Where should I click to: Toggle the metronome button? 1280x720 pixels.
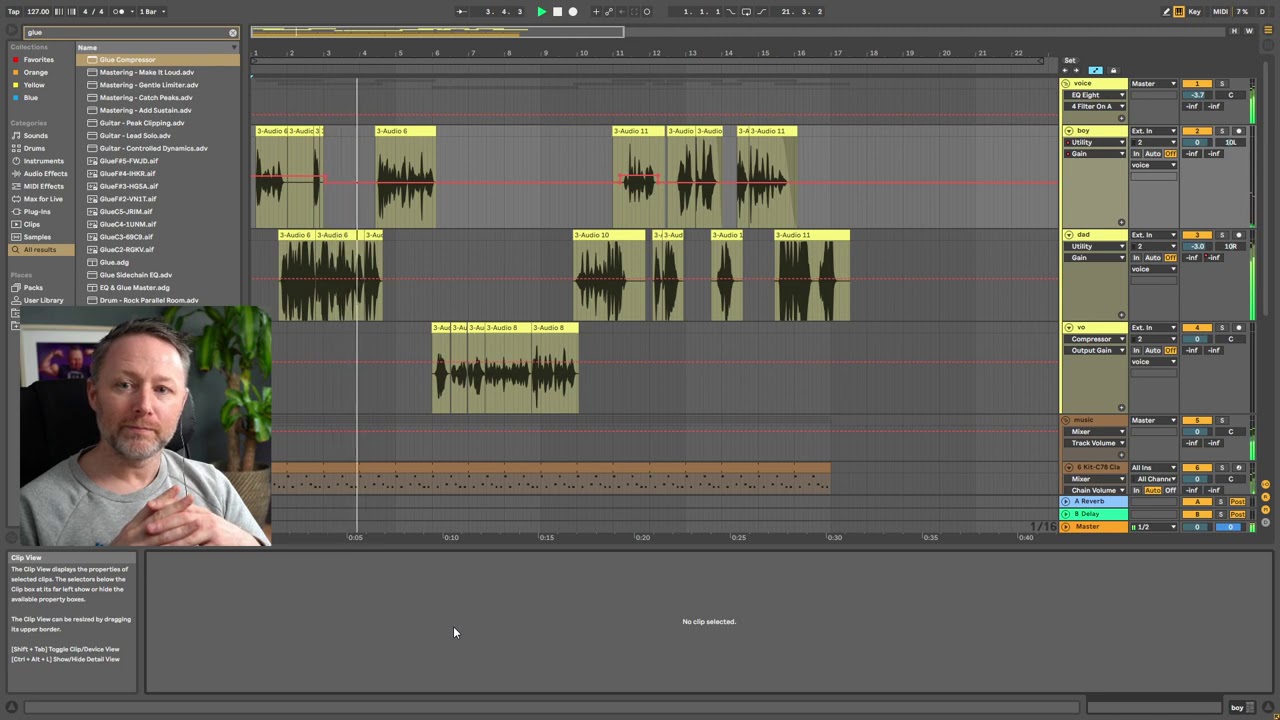119,12
